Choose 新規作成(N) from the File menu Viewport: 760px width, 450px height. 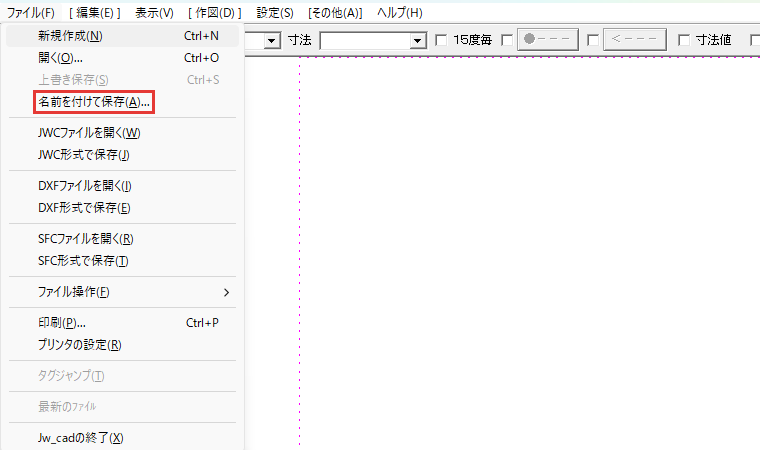122,36
